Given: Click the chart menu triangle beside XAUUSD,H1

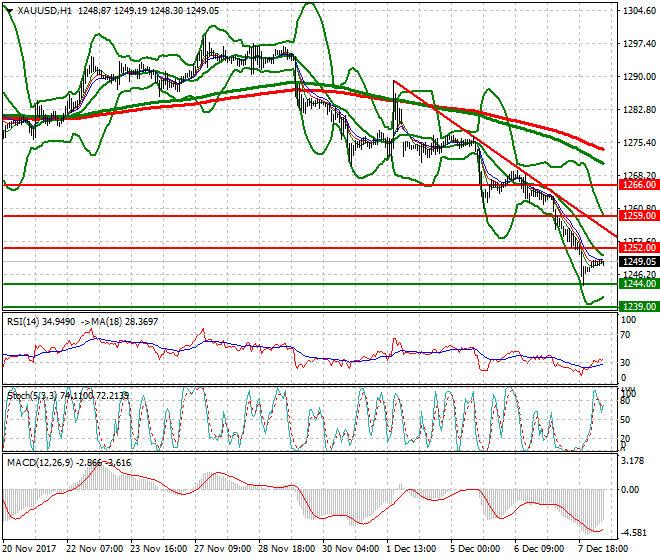Looking at the screenshot, I should coord(9,10).
